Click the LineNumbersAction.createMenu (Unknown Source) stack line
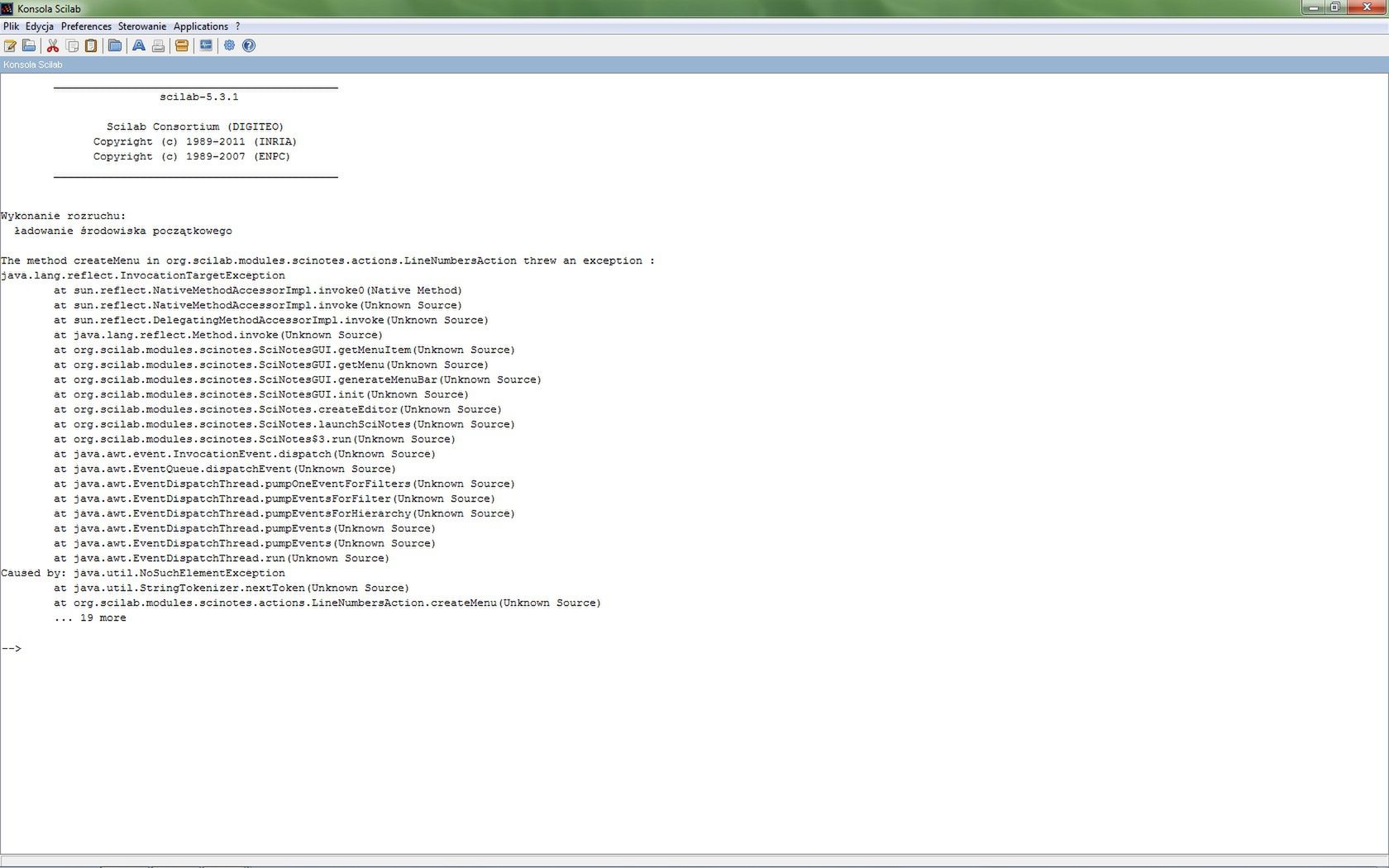The width and height of the screenshot is (1389, 868). point(327,603)
